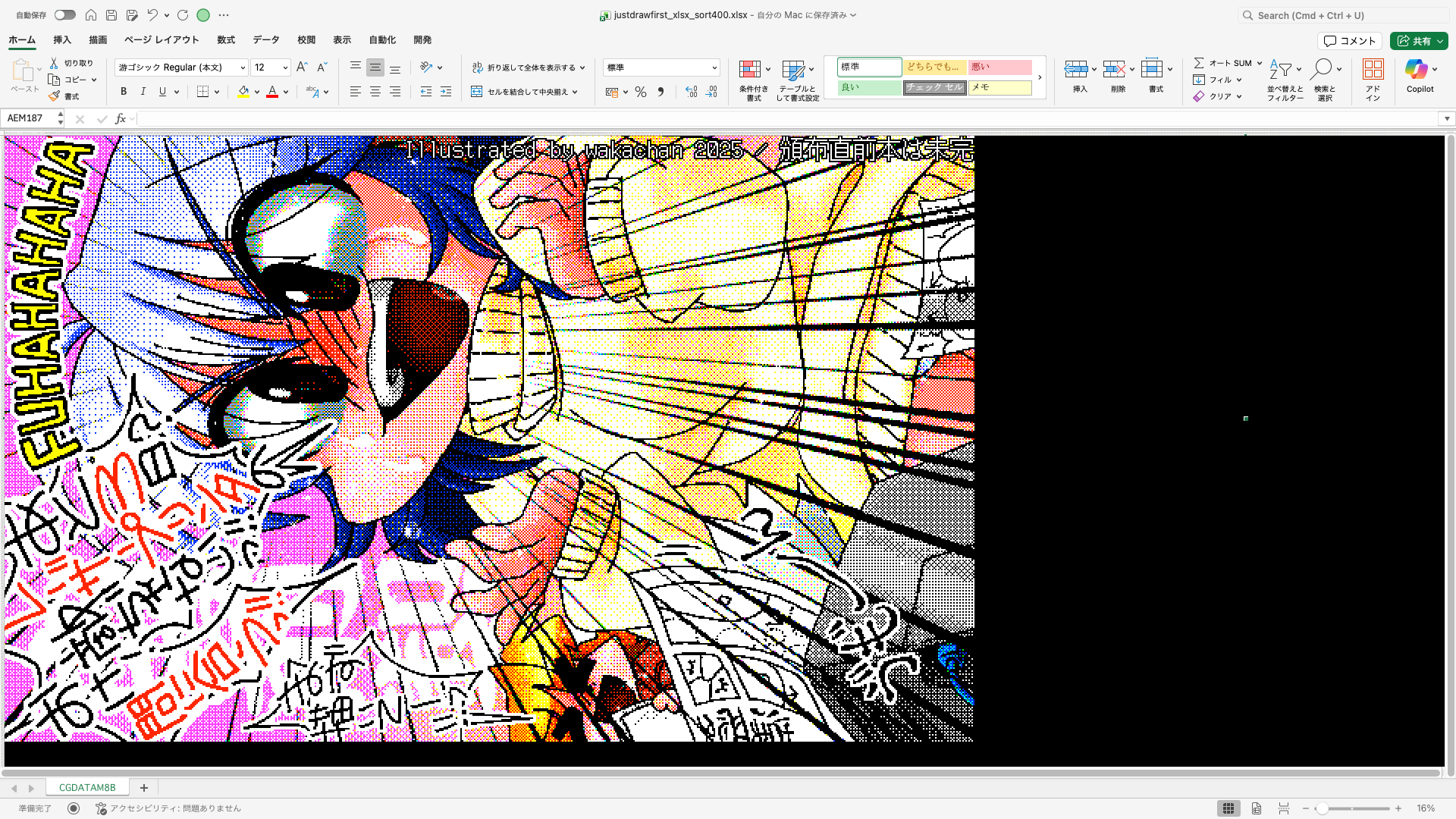The height and width of the screenshot is (819, 1456).
Task: Click the percent style icon
Action: pos(641,92)
